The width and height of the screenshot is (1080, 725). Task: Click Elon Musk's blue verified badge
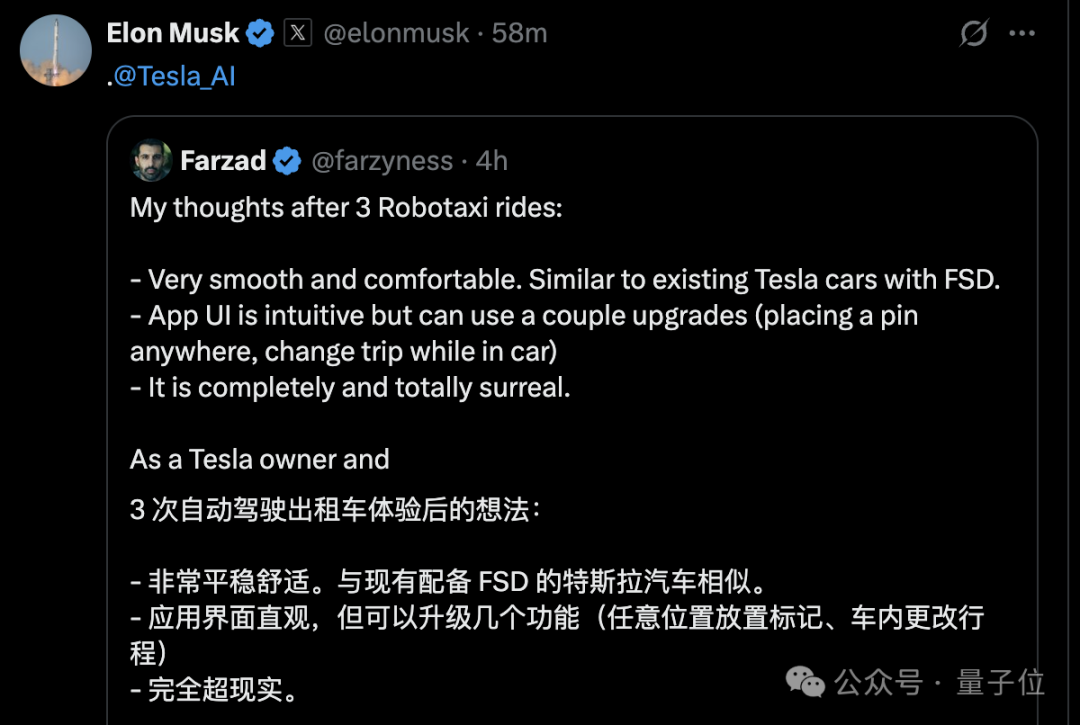click(261, 33)
